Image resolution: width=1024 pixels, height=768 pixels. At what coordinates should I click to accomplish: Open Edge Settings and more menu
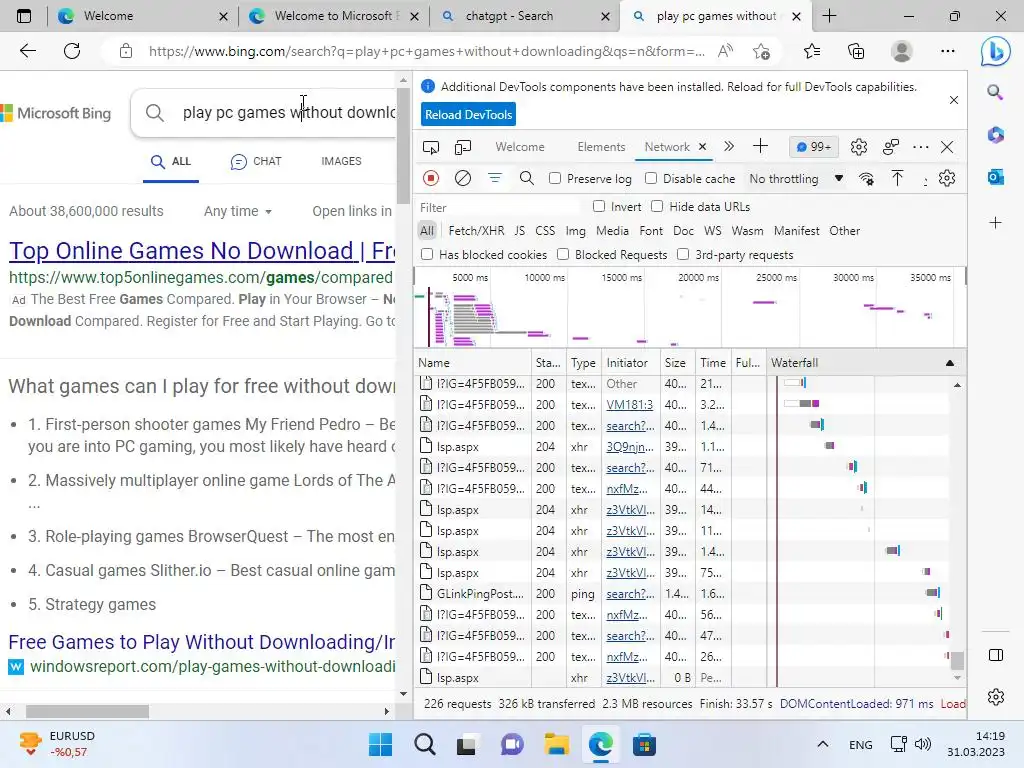click(x=948, y=51)
